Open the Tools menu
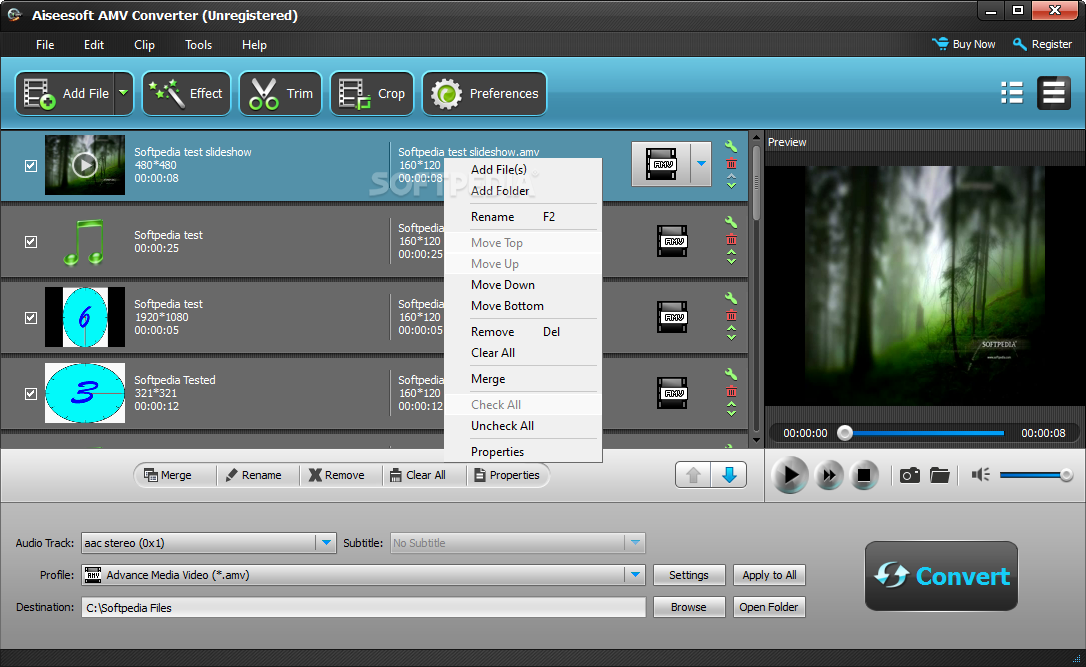Screen dimensions: 1086x667 click(x=198, y=45)
